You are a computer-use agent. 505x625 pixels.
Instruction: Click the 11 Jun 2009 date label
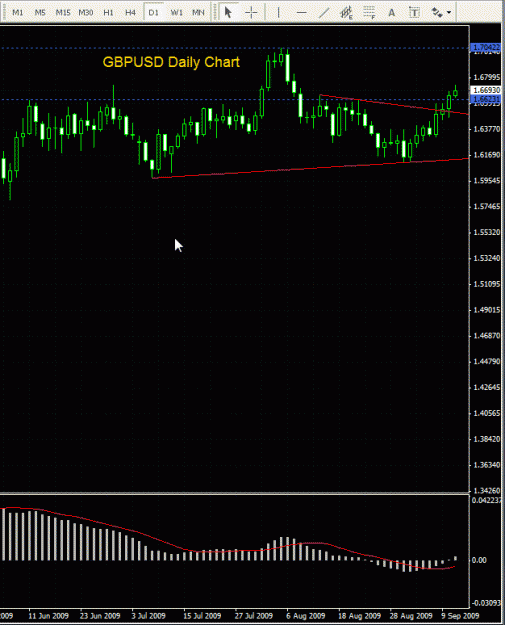pos(48,616)
